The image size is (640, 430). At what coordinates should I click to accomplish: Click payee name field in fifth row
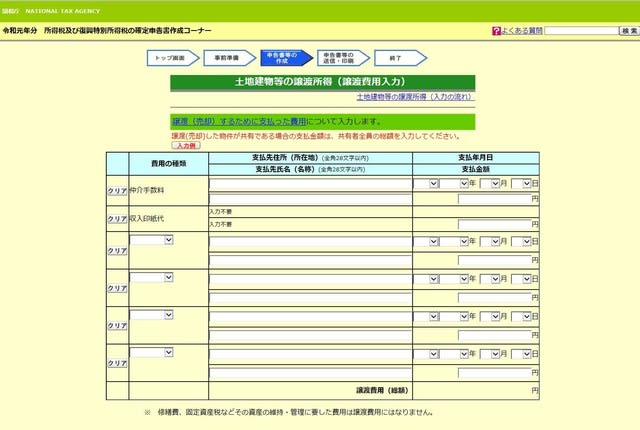310,335
